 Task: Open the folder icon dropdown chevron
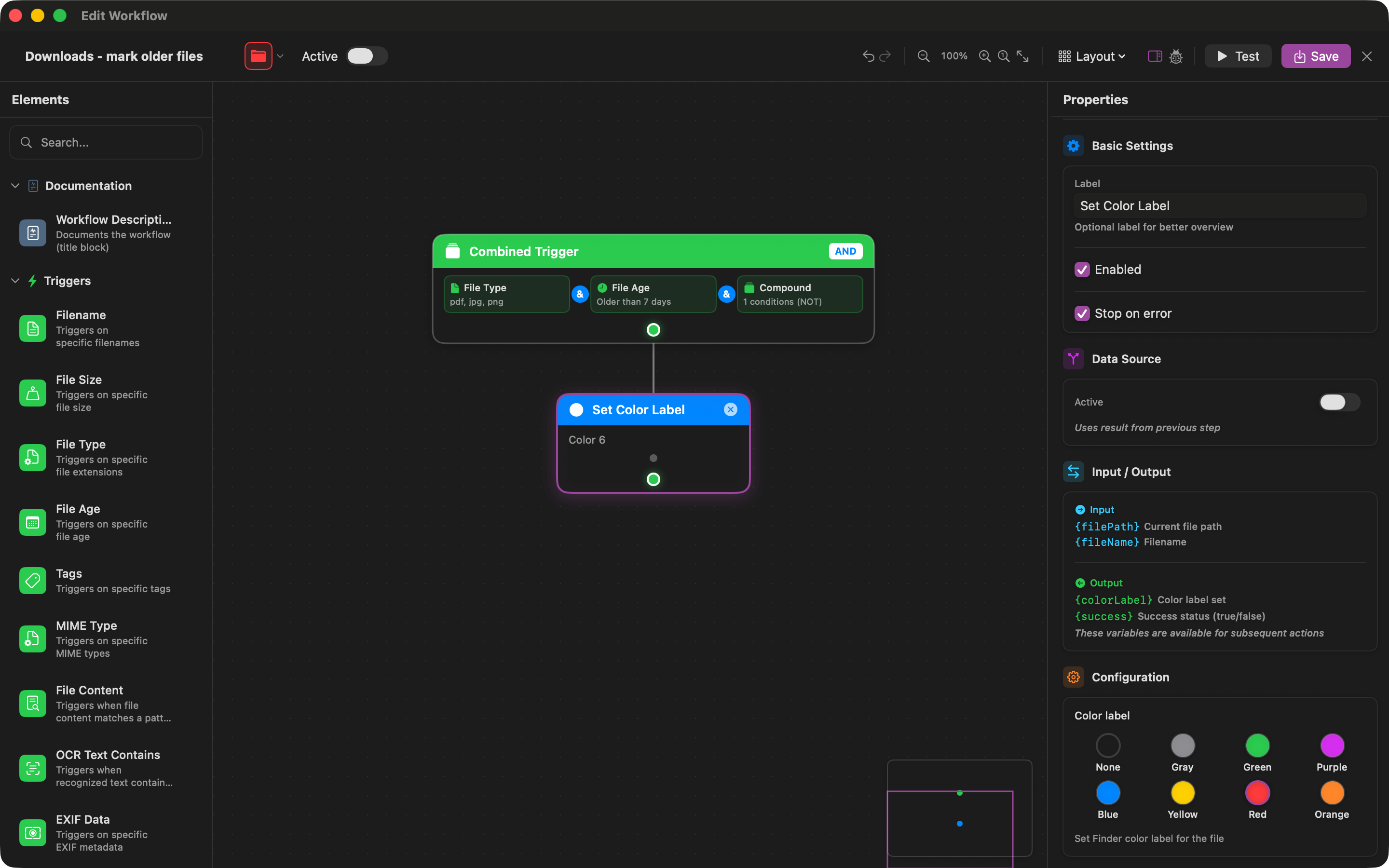pyautogui.click(x=280, y=56)
